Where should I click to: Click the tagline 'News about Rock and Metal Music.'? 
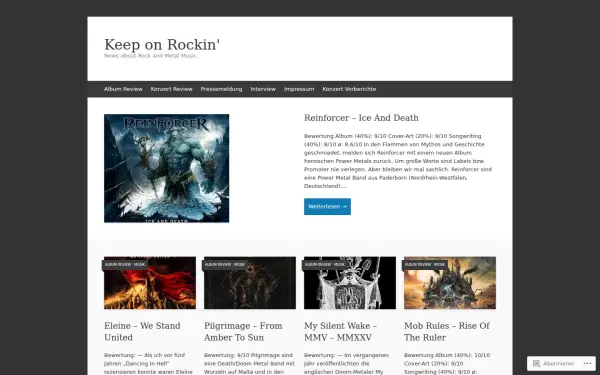(x=151, y=56)
